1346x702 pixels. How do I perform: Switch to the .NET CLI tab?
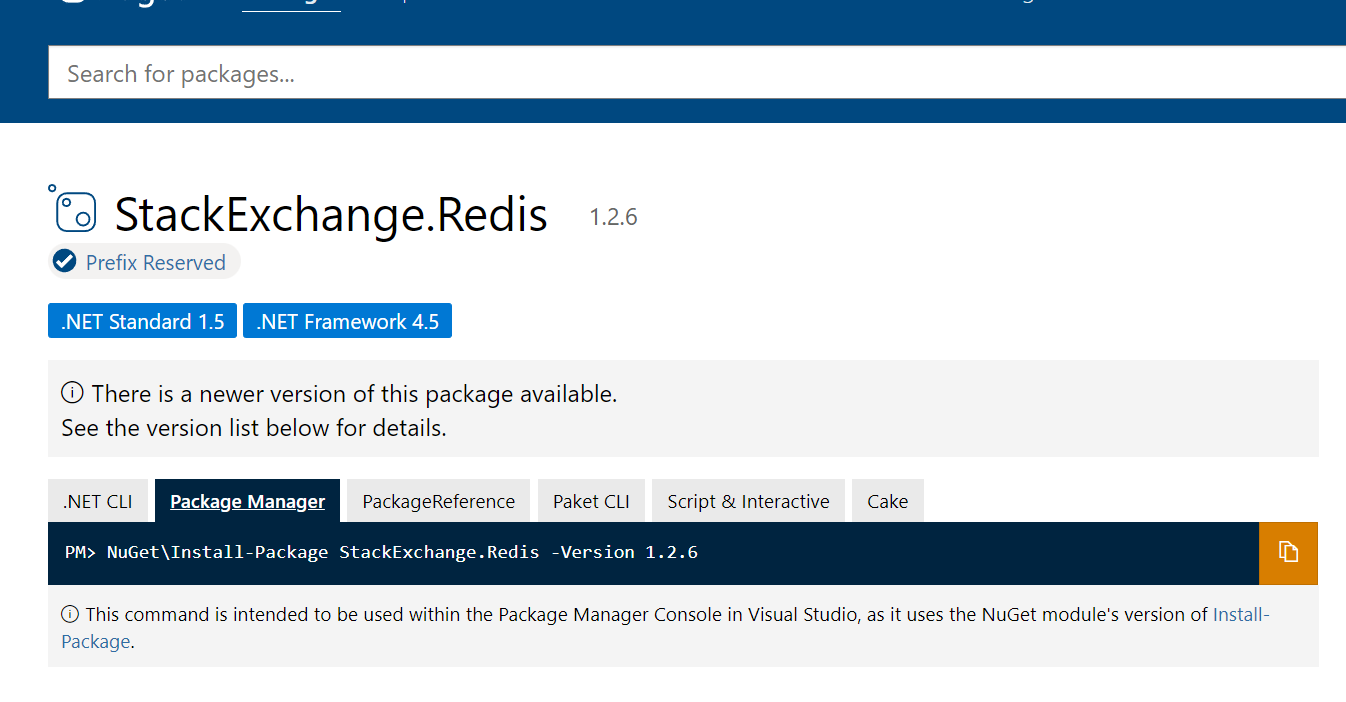coord(98,501)
